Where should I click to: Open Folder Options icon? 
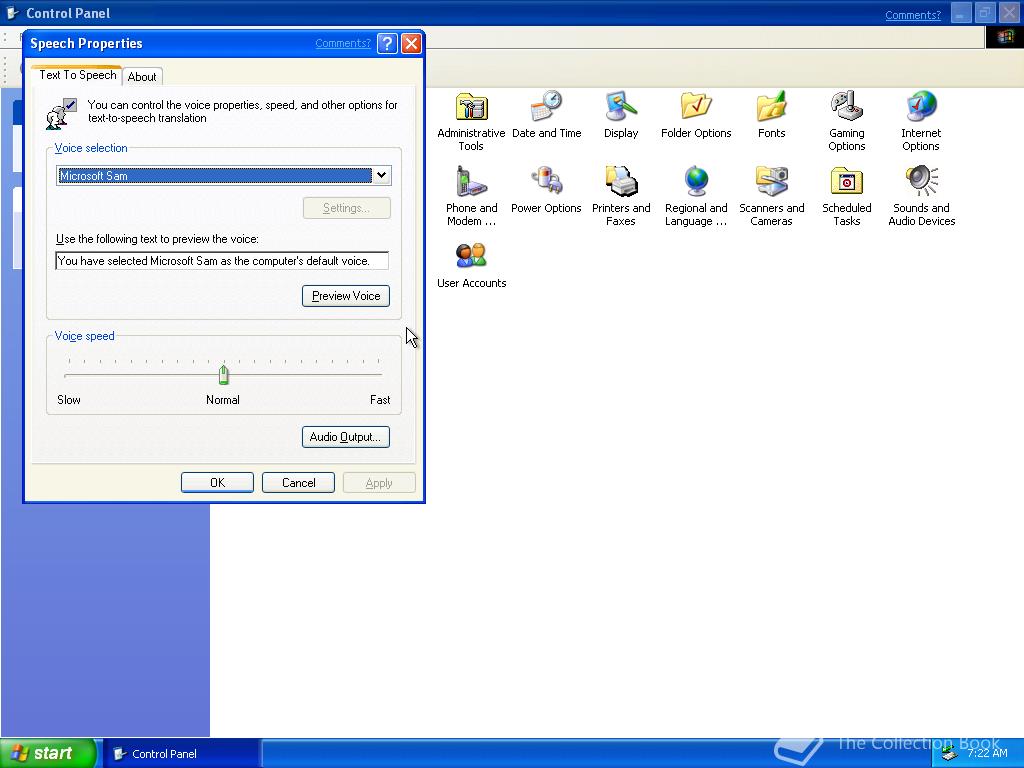tap(696, 115)
